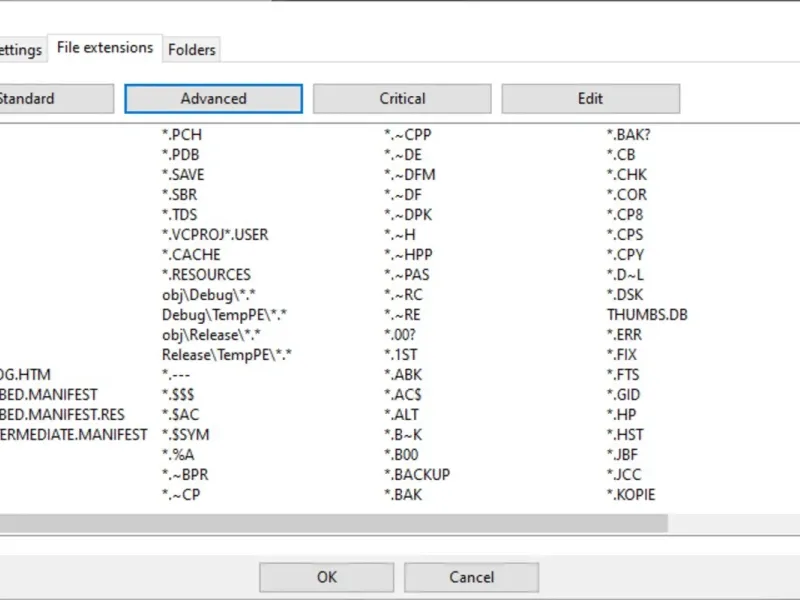Select the *.PCH extension entry

[x=188, y=134]
